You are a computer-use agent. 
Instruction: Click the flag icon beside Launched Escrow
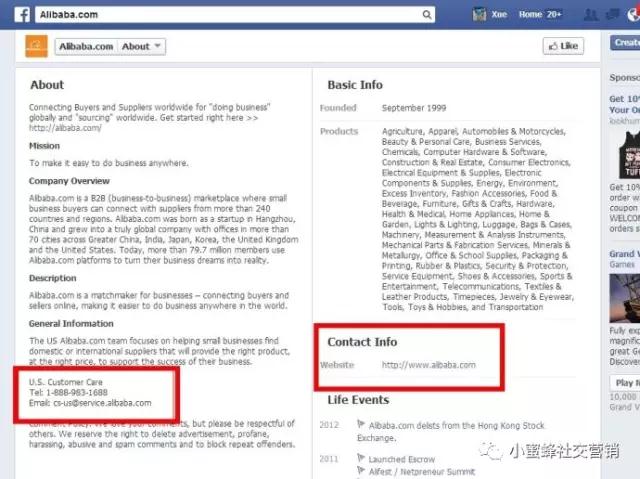click(x=361, y=459)
